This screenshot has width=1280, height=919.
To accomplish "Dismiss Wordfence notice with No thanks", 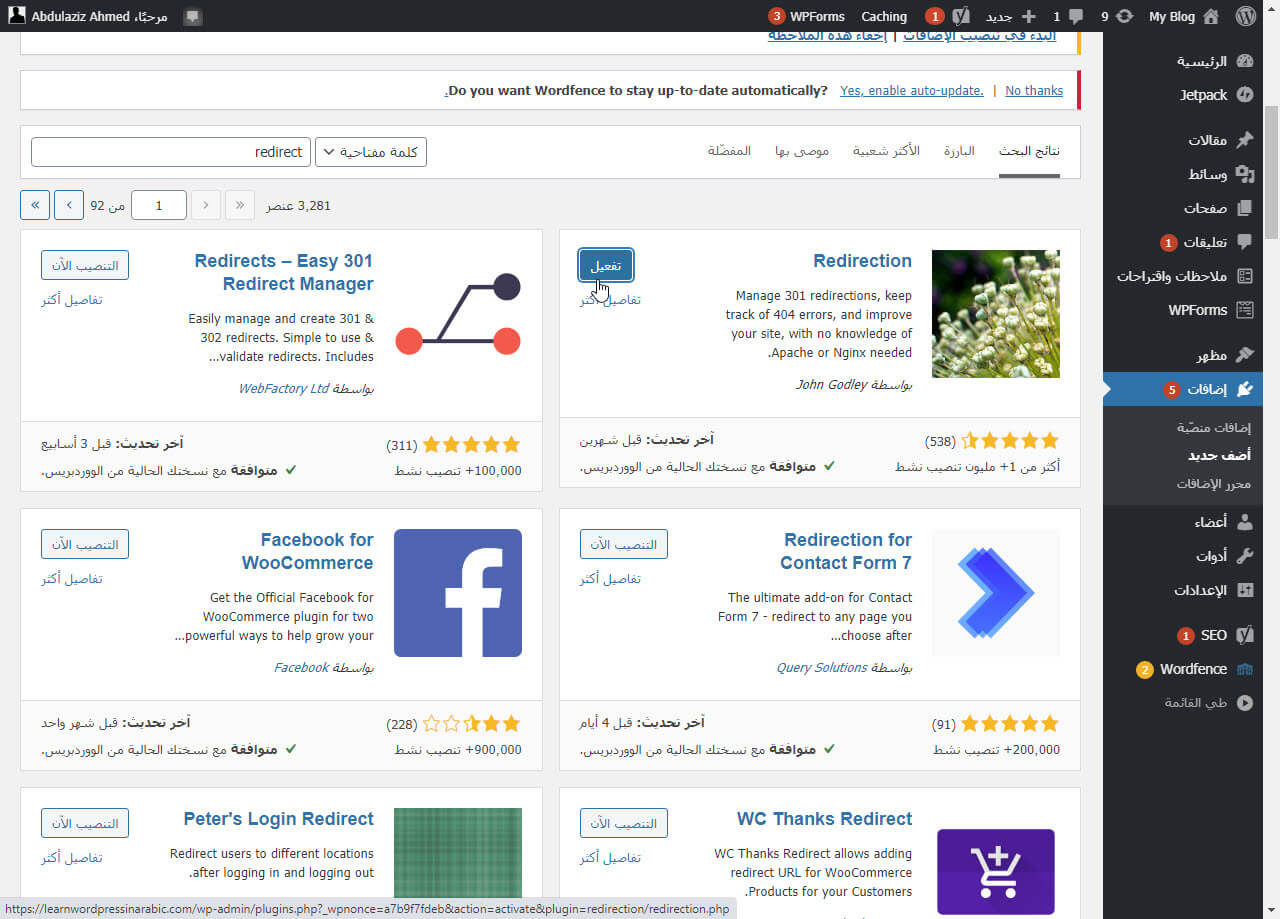I will pyautogui.click(x=1034, y=90).
